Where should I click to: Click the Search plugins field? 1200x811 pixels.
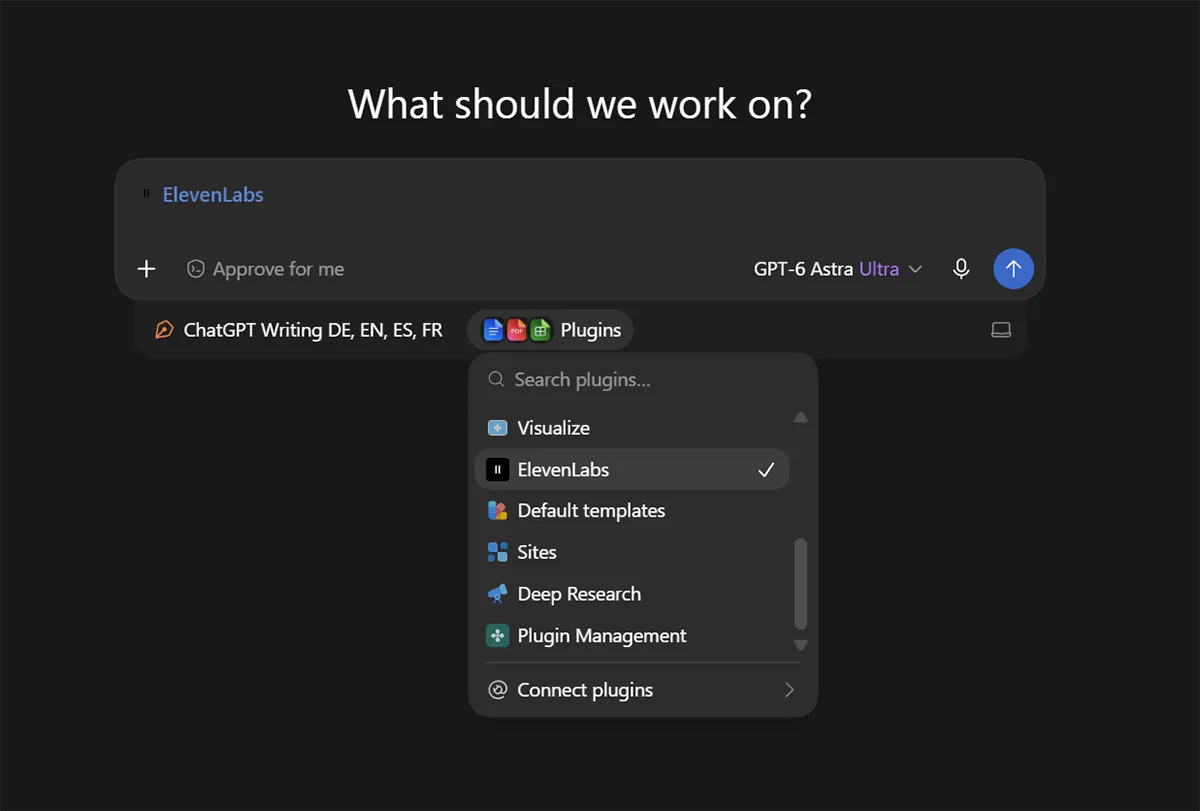pos(642,380)
